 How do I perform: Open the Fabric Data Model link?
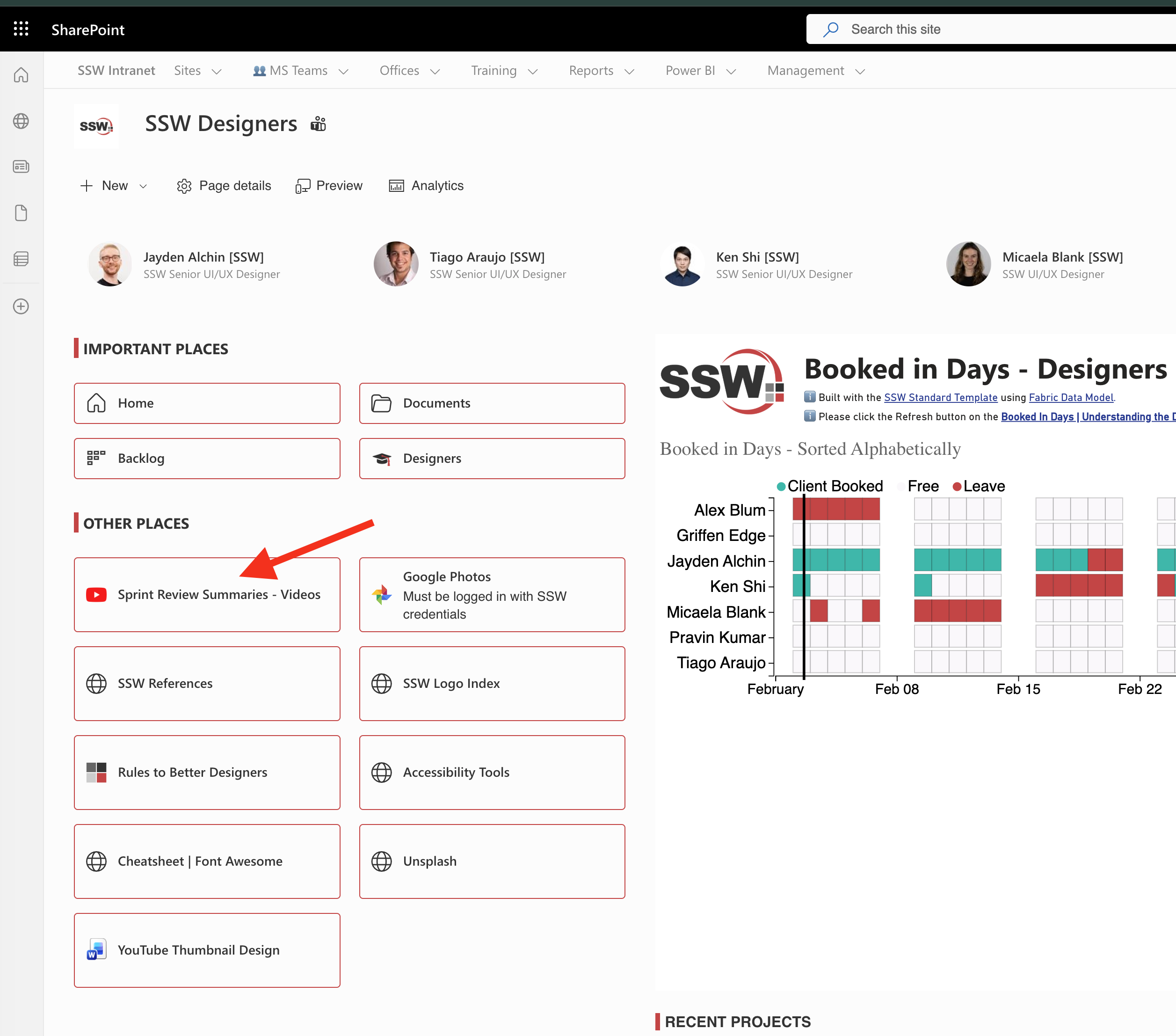click(x=1071, y=397)
